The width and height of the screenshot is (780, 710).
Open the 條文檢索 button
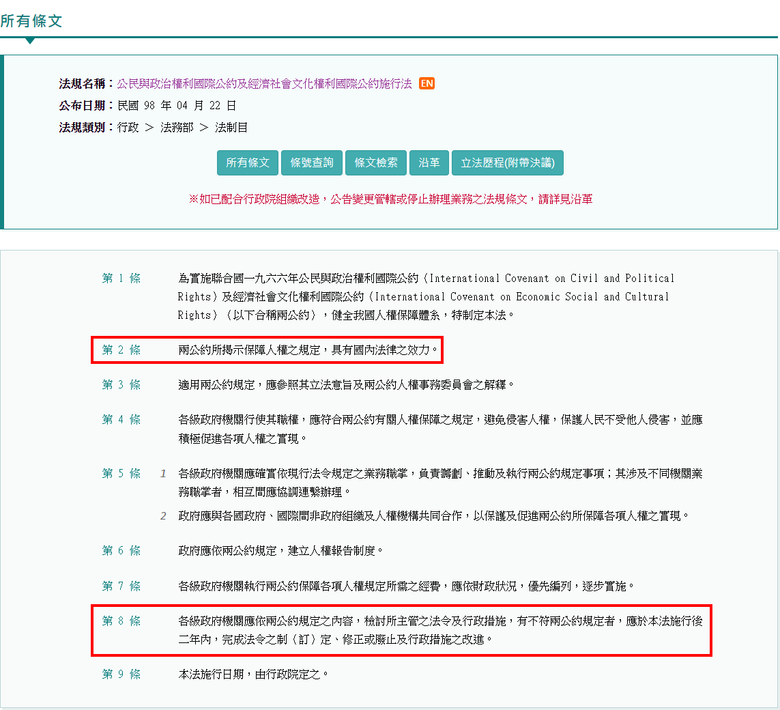[x=376, y=163]
